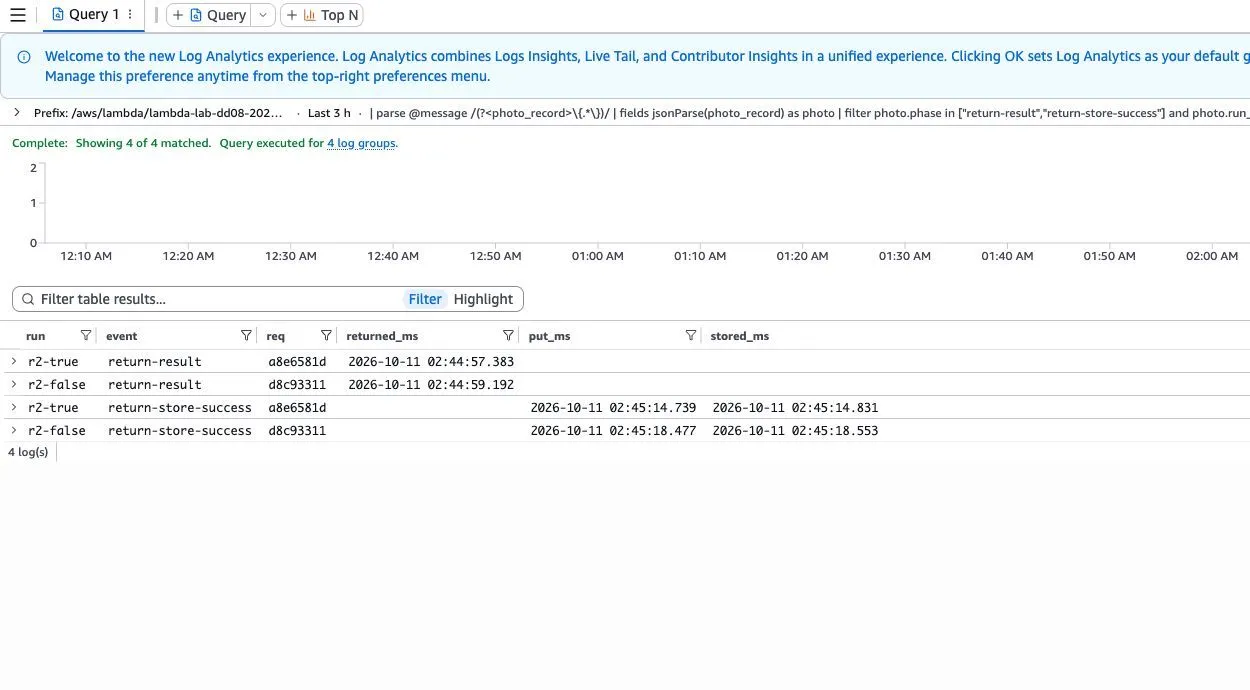Focus the Filter table results search field

tap(267, 299)
